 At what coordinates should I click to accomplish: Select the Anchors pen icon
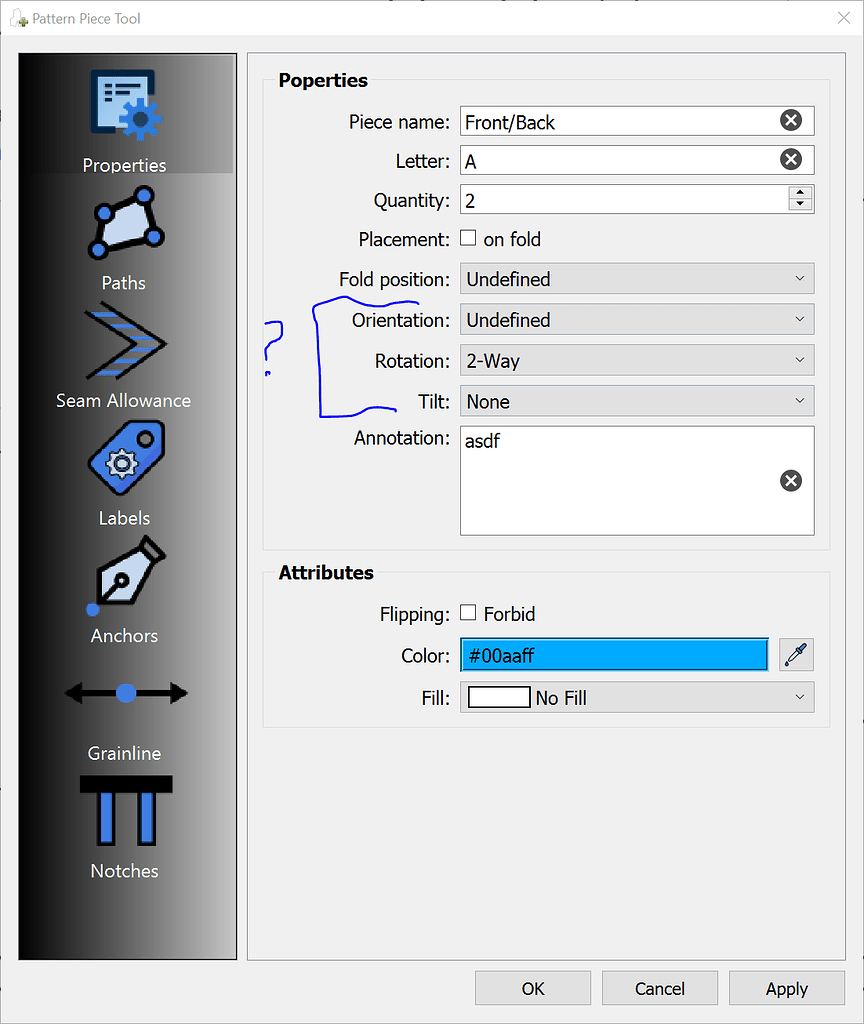pos(124,577)
